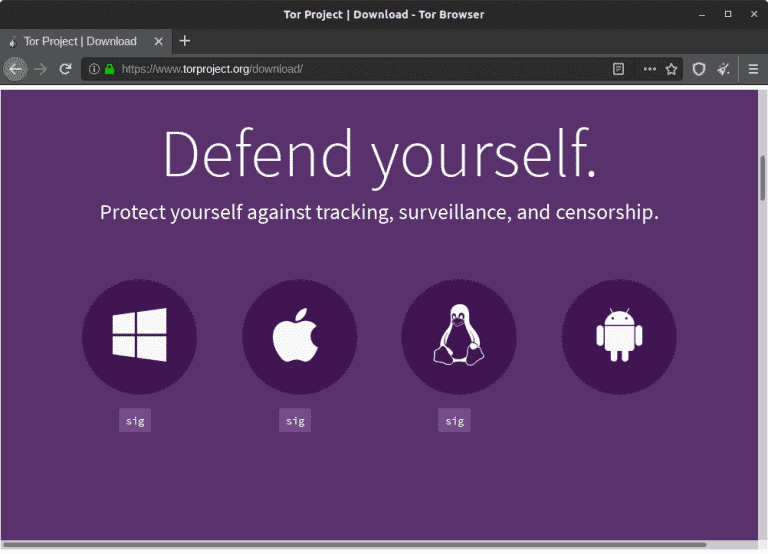Image resolution: width=768 pixels, height=554 pixels.
Task: Open sig link under Apple icon
Action: [x=295, y=420]
